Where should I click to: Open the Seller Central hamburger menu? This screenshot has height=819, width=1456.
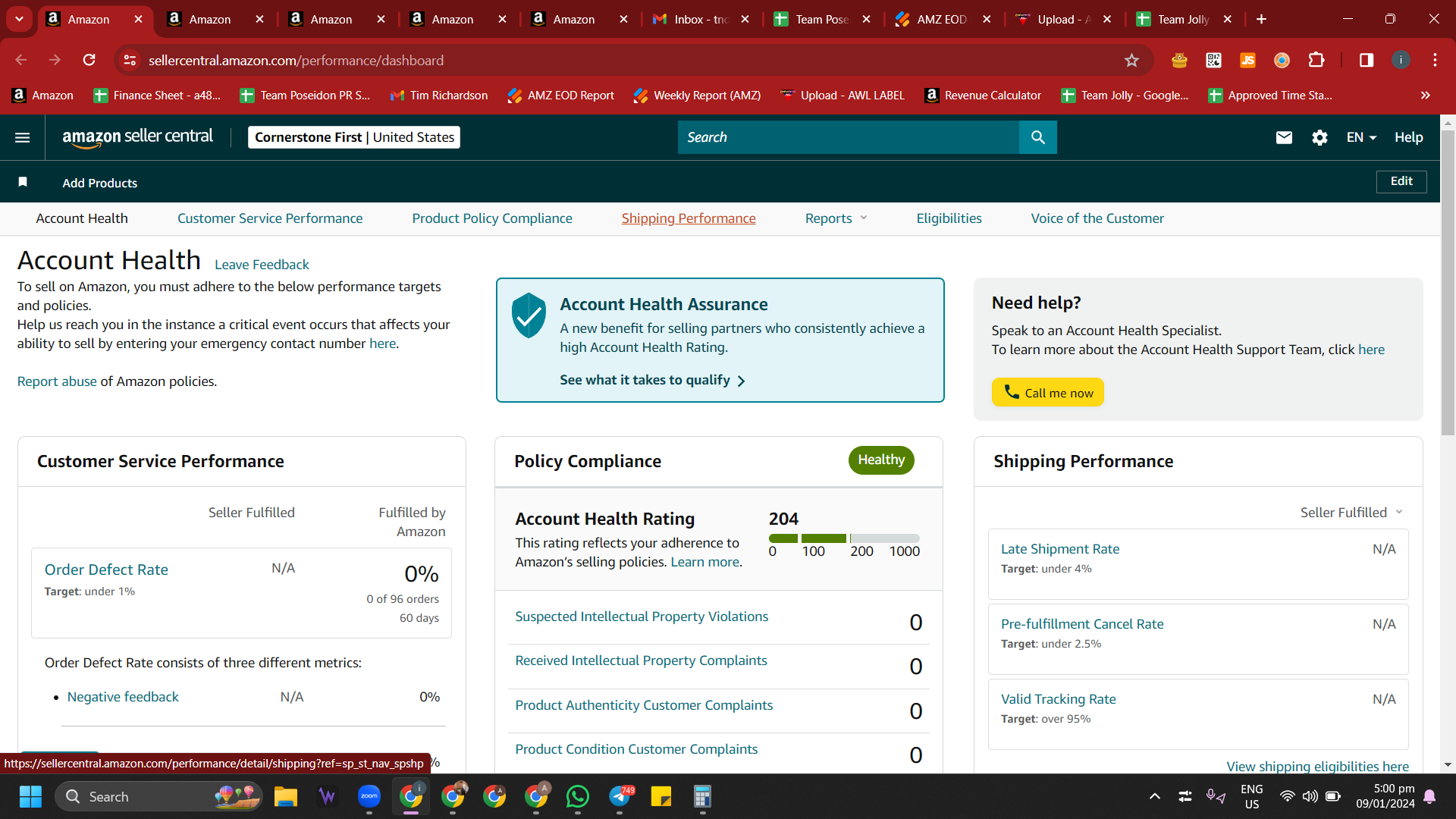[23, 137]
